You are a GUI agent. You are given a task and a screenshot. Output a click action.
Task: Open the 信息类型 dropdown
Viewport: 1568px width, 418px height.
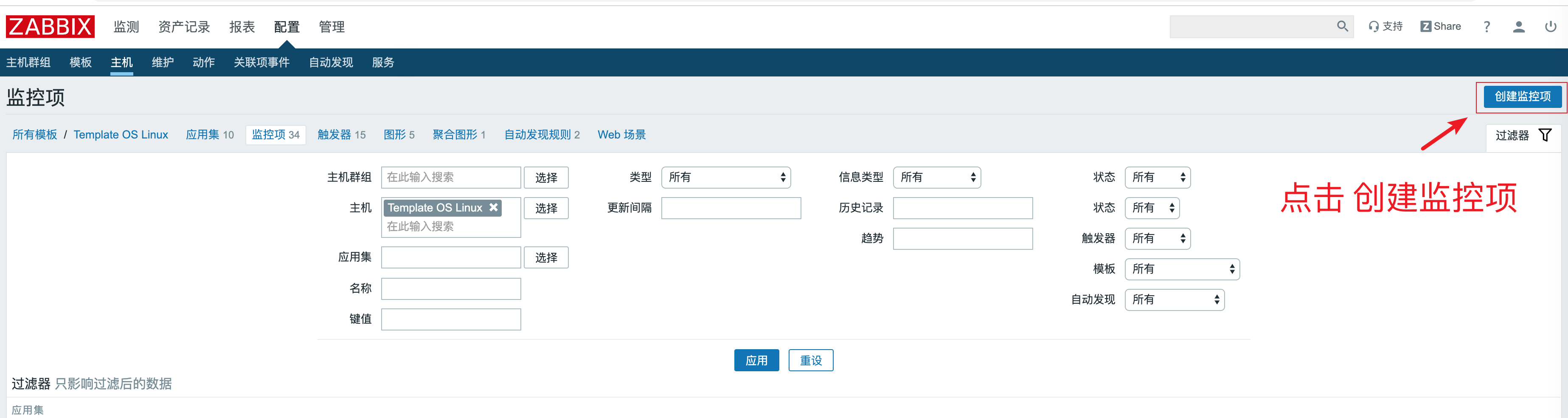coord(937,177)
